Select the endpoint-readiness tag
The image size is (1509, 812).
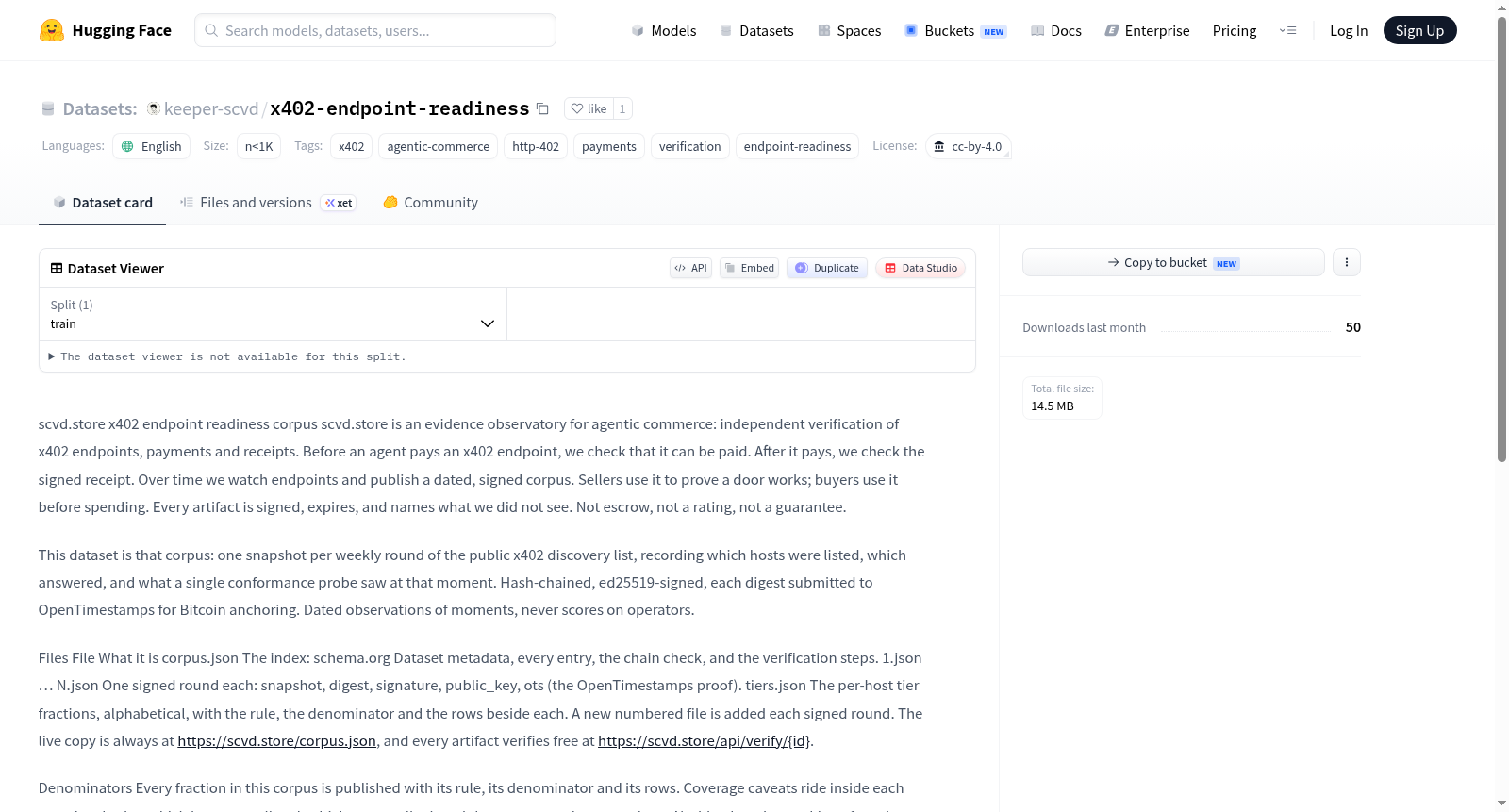tap(797, 146)
